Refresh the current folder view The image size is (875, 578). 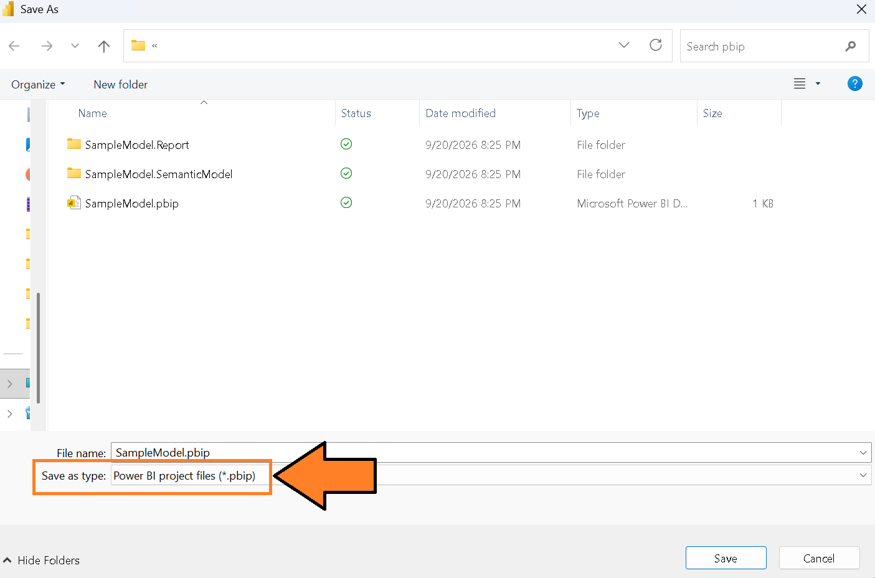[x=656, y=45]
